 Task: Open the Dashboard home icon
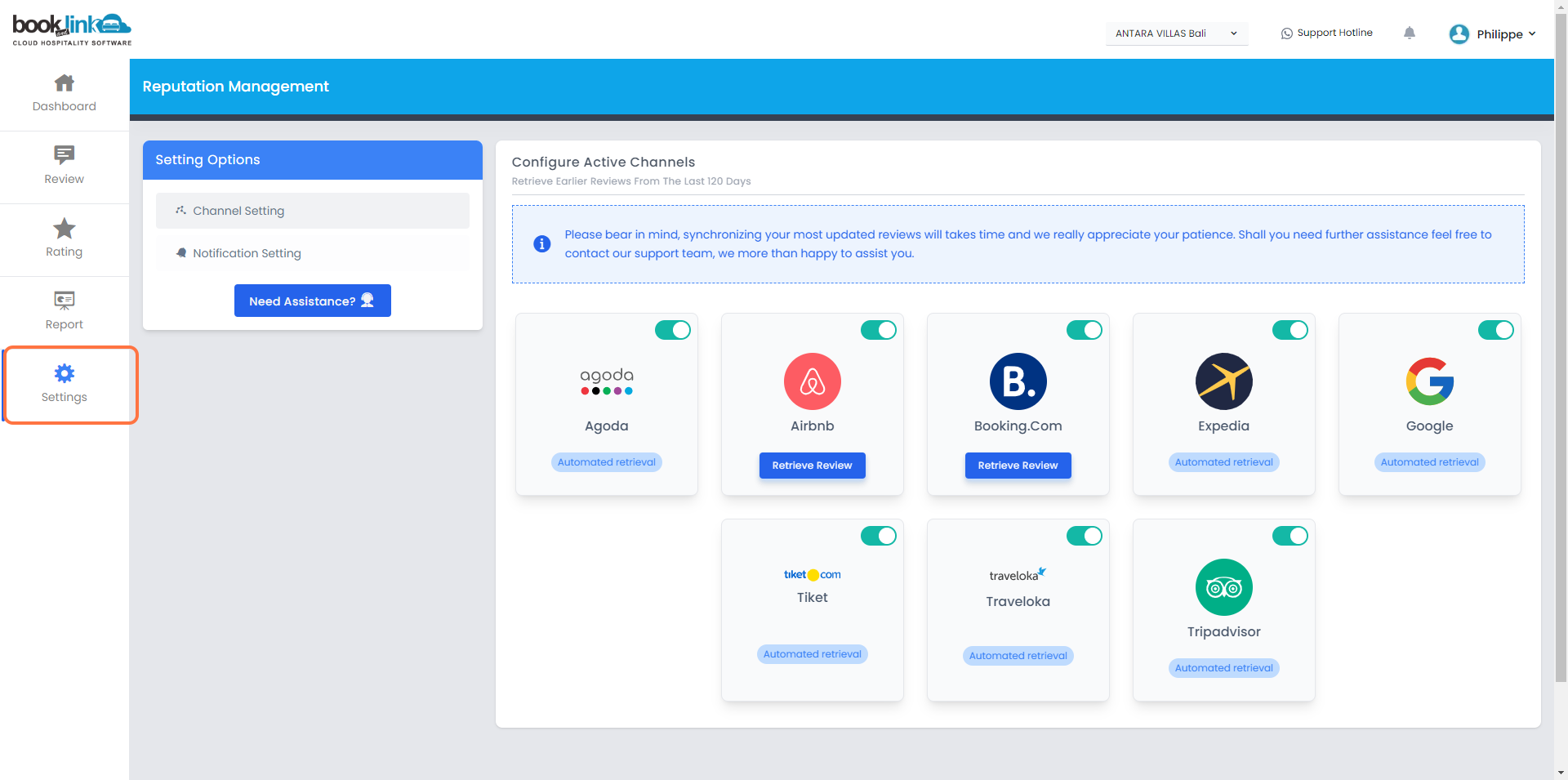[x=65, y=82]
